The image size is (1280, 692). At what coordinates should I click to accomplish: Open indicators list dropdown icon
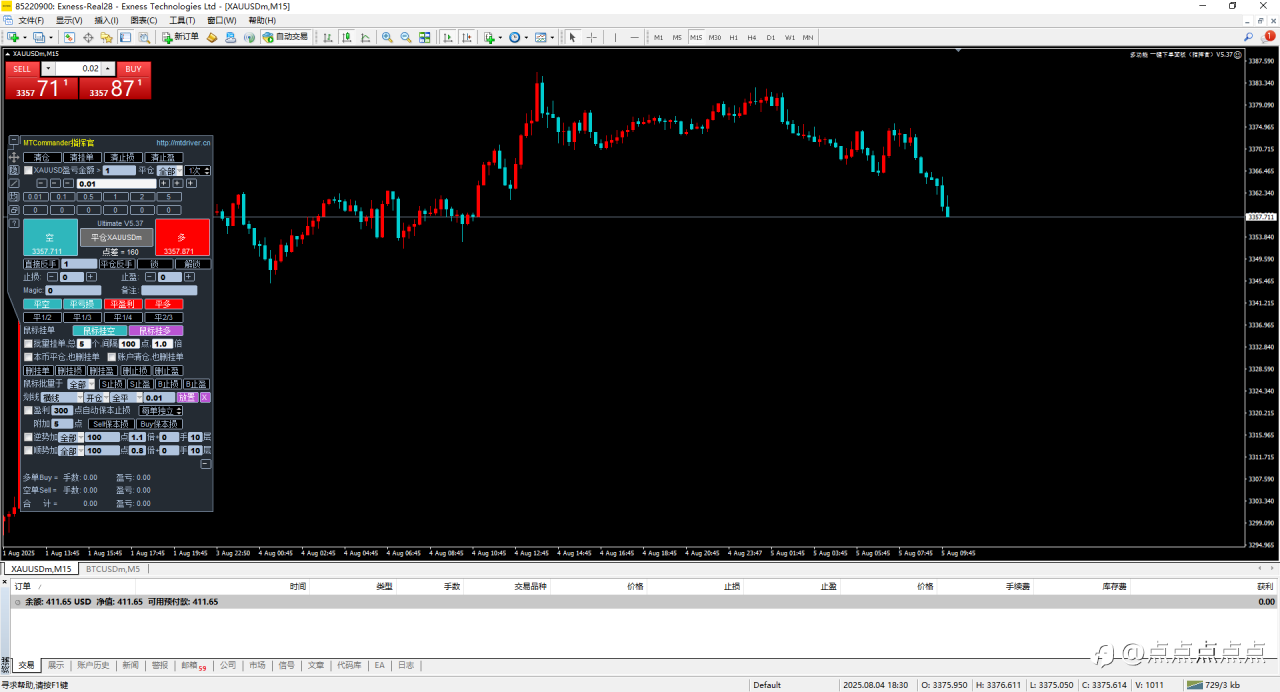coord(492,37)
